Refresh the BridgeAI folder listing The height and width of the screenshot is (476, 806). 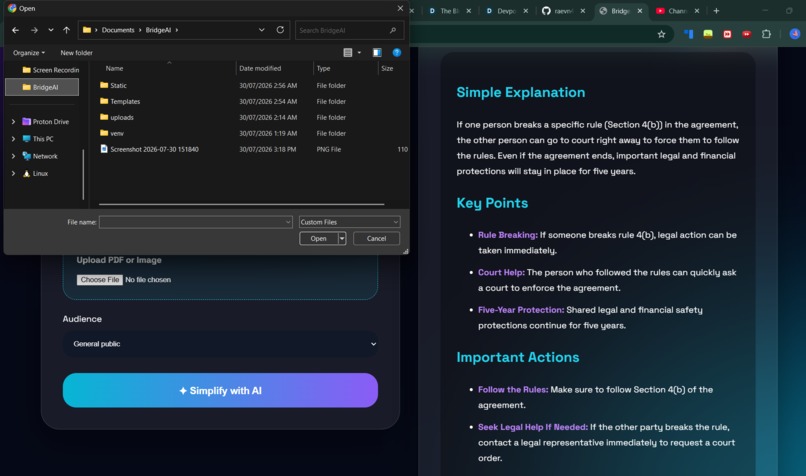[280, 30]
